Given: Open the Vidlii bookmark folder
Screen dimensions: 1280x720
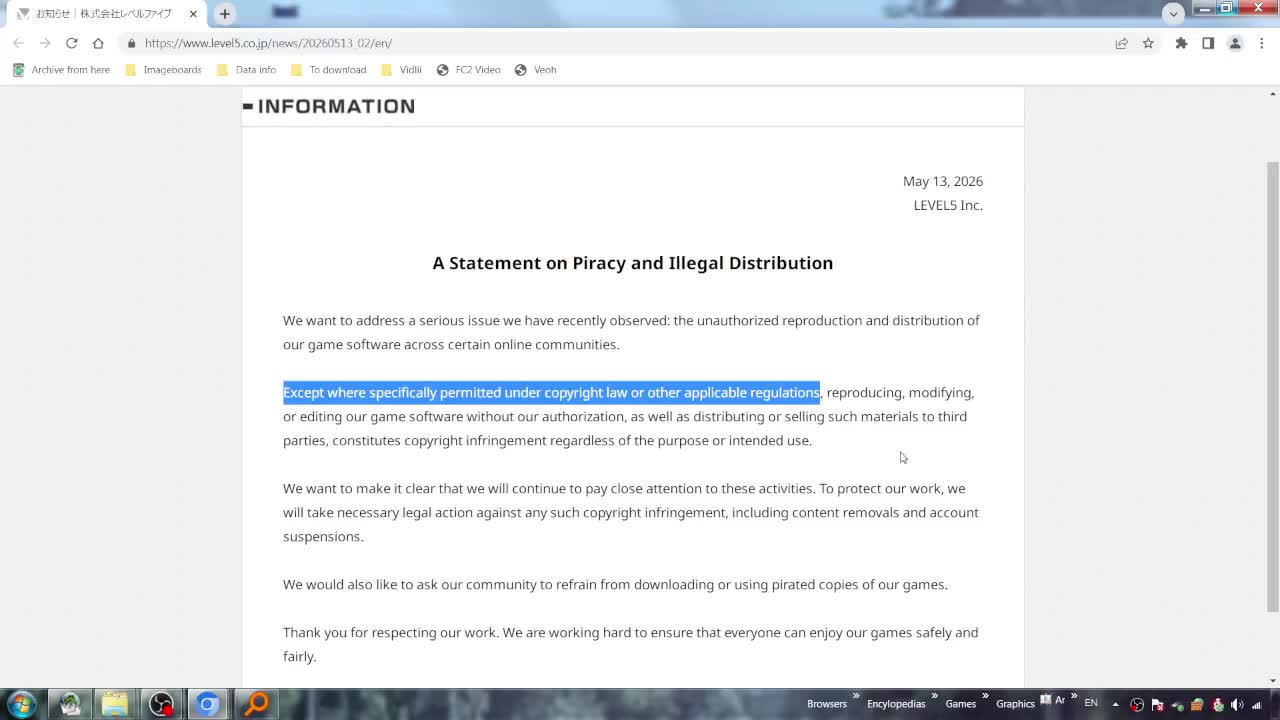Looking at the screenshot, I should pyautogui.click(x=401, y=70).
